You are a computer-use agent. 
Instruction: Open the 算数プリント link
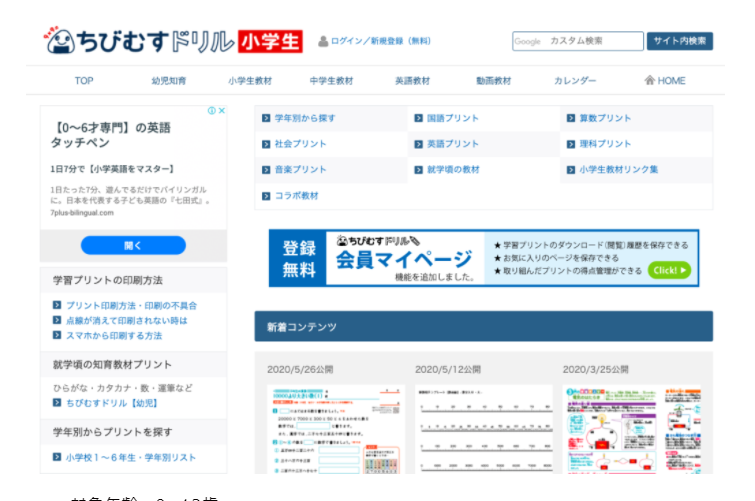pos(605,119)
